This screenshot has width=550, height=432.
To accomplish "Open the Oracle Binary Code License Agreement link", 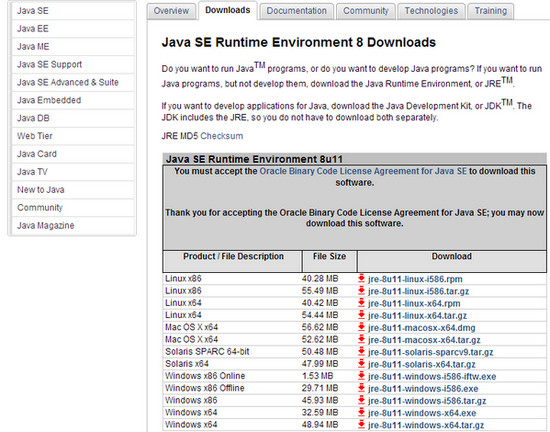I will [x=363, y=171].
